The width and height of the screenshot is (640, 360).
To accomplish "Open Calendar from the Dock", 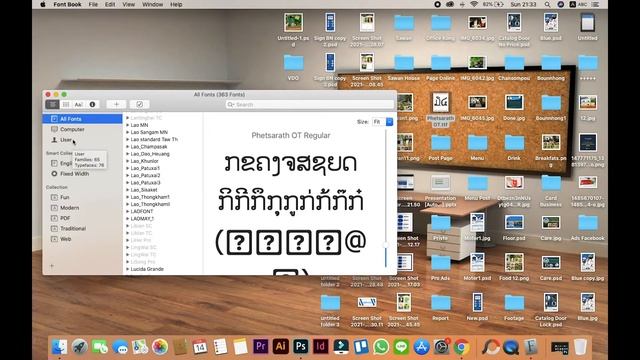I will point(200,347).
